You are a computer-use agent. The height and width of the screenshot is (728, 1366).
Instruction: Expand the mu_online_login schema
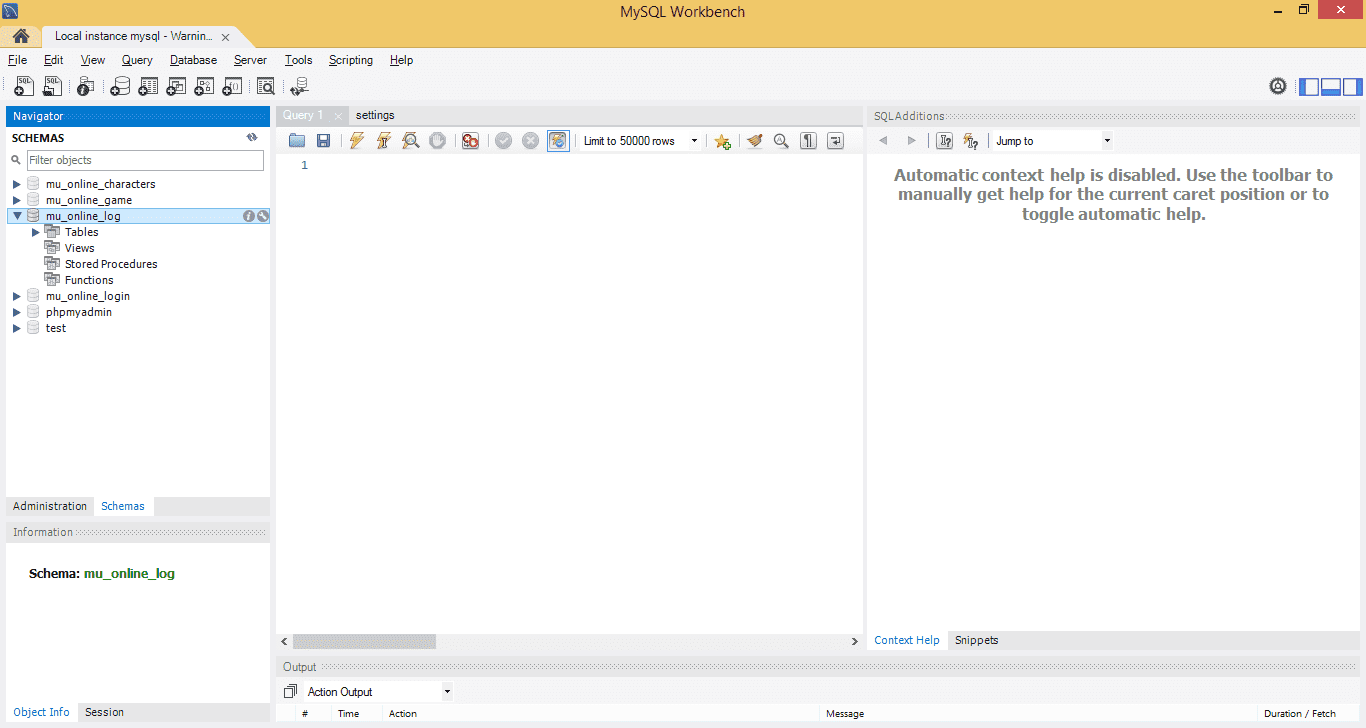point(17,296)
